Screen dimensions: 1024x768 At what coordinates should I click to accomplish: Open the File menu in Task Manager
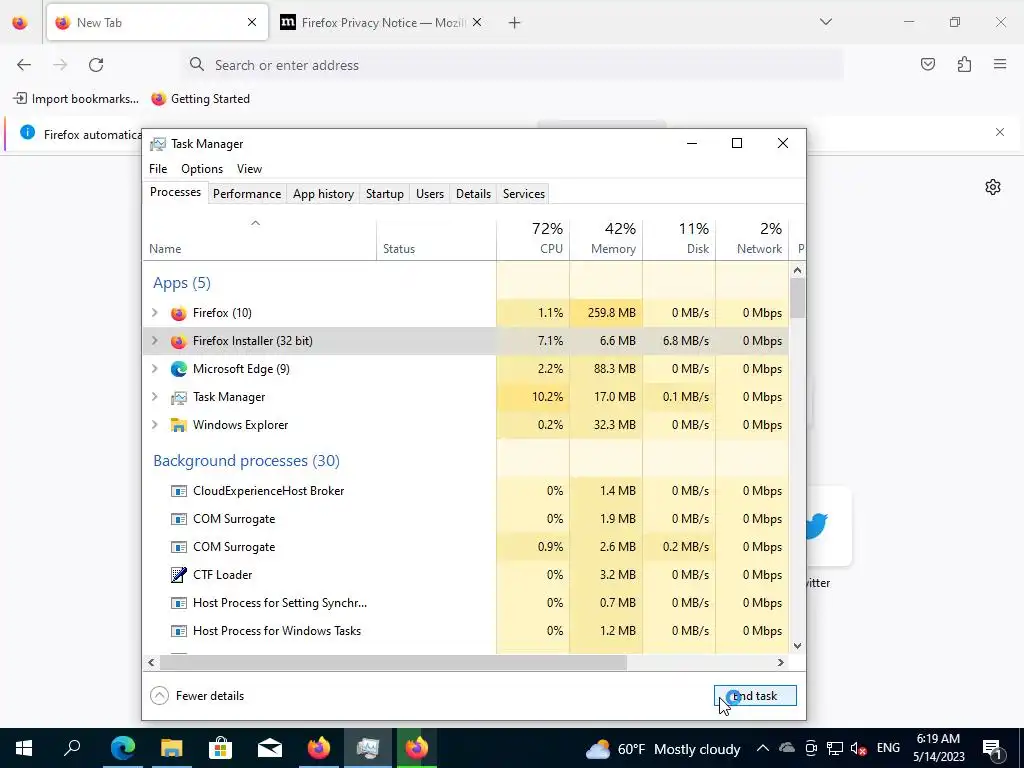(x=158, y=169)
